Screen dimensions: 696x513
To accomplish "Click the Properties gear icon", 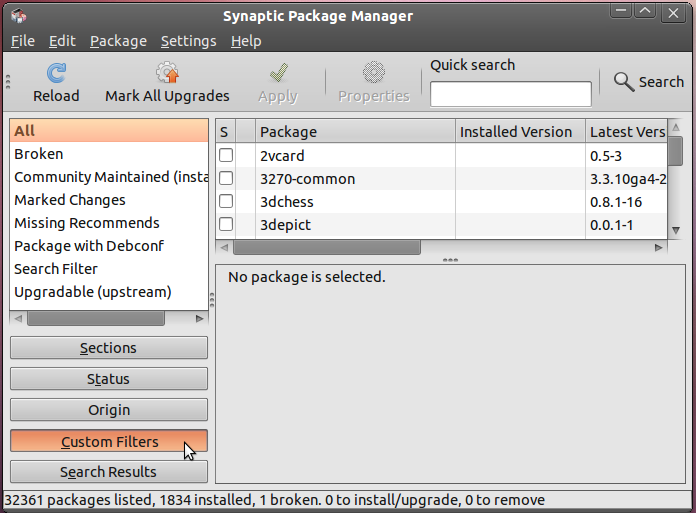I will tap(374, 72).
